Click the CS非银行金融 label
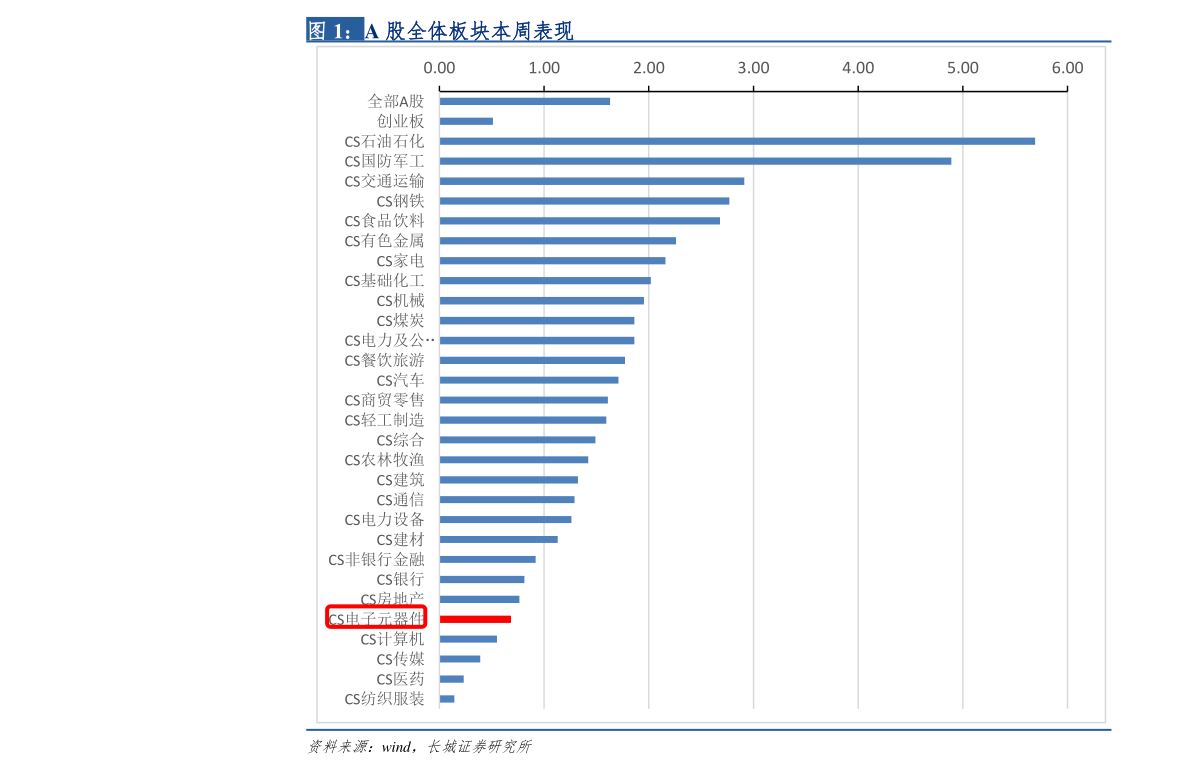 tap(376, 559)
